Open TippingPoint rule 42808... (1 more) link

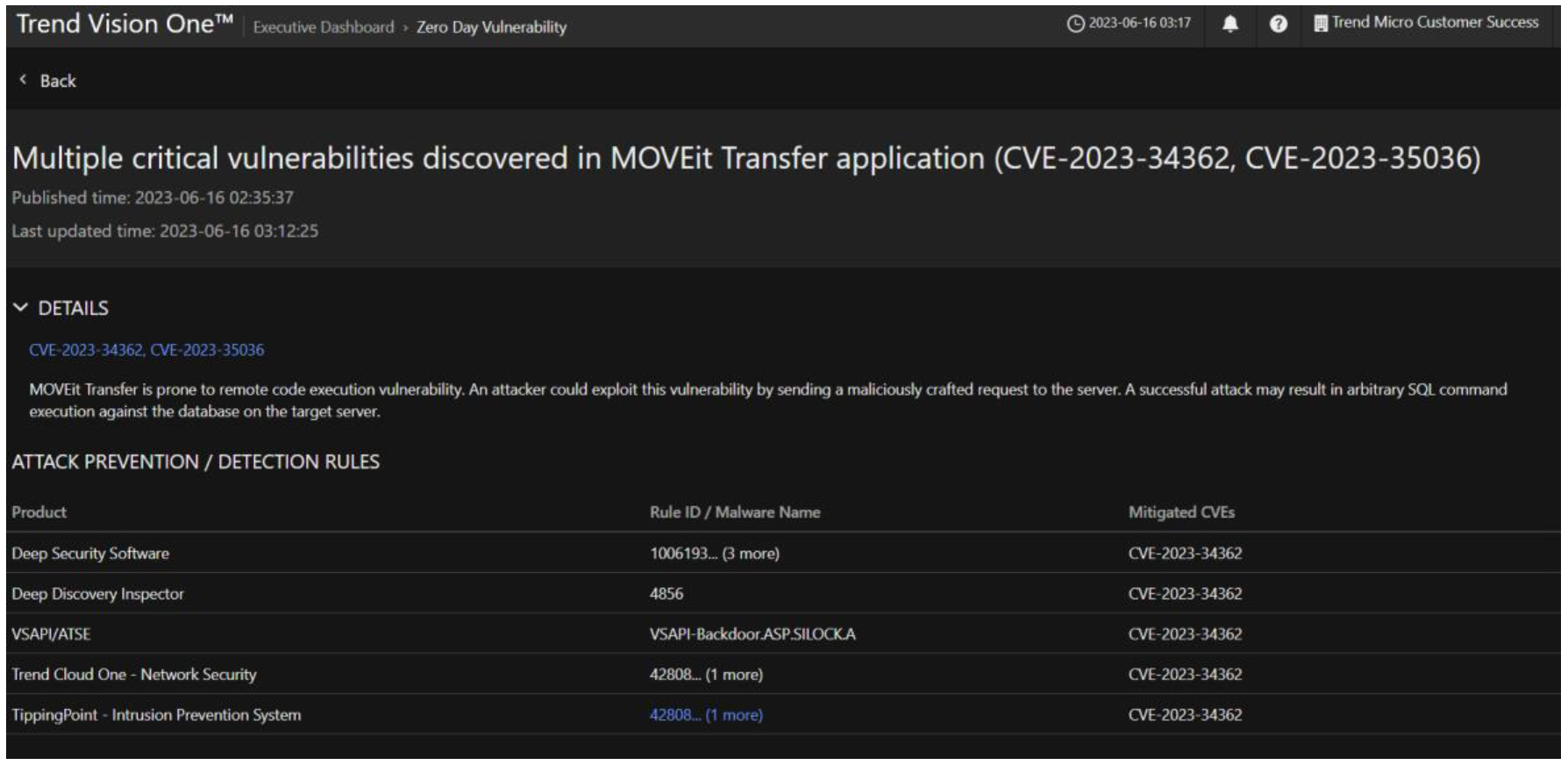[706, 715]
